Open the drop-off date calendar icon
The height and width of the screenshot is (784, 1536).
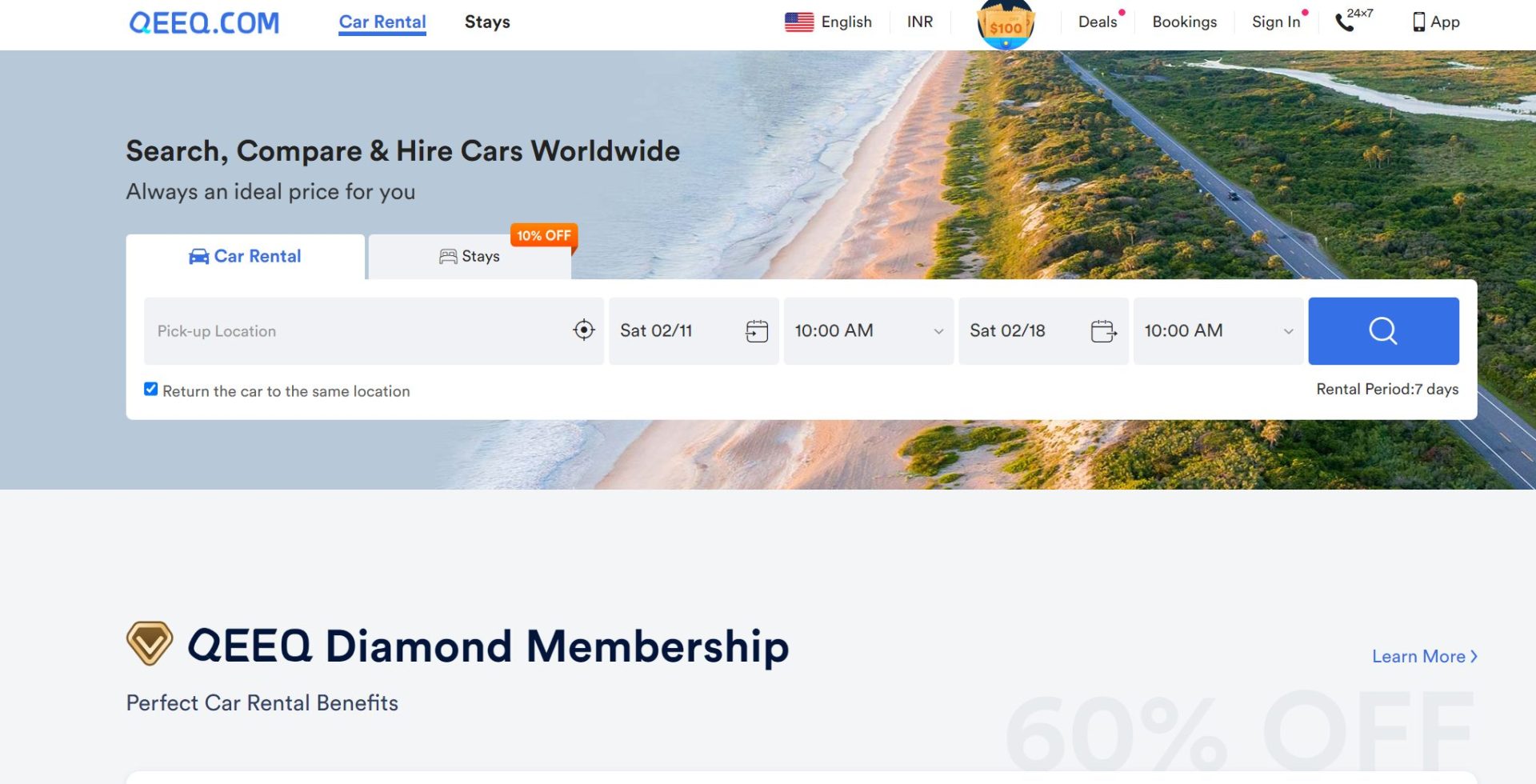click(1103, 330)
